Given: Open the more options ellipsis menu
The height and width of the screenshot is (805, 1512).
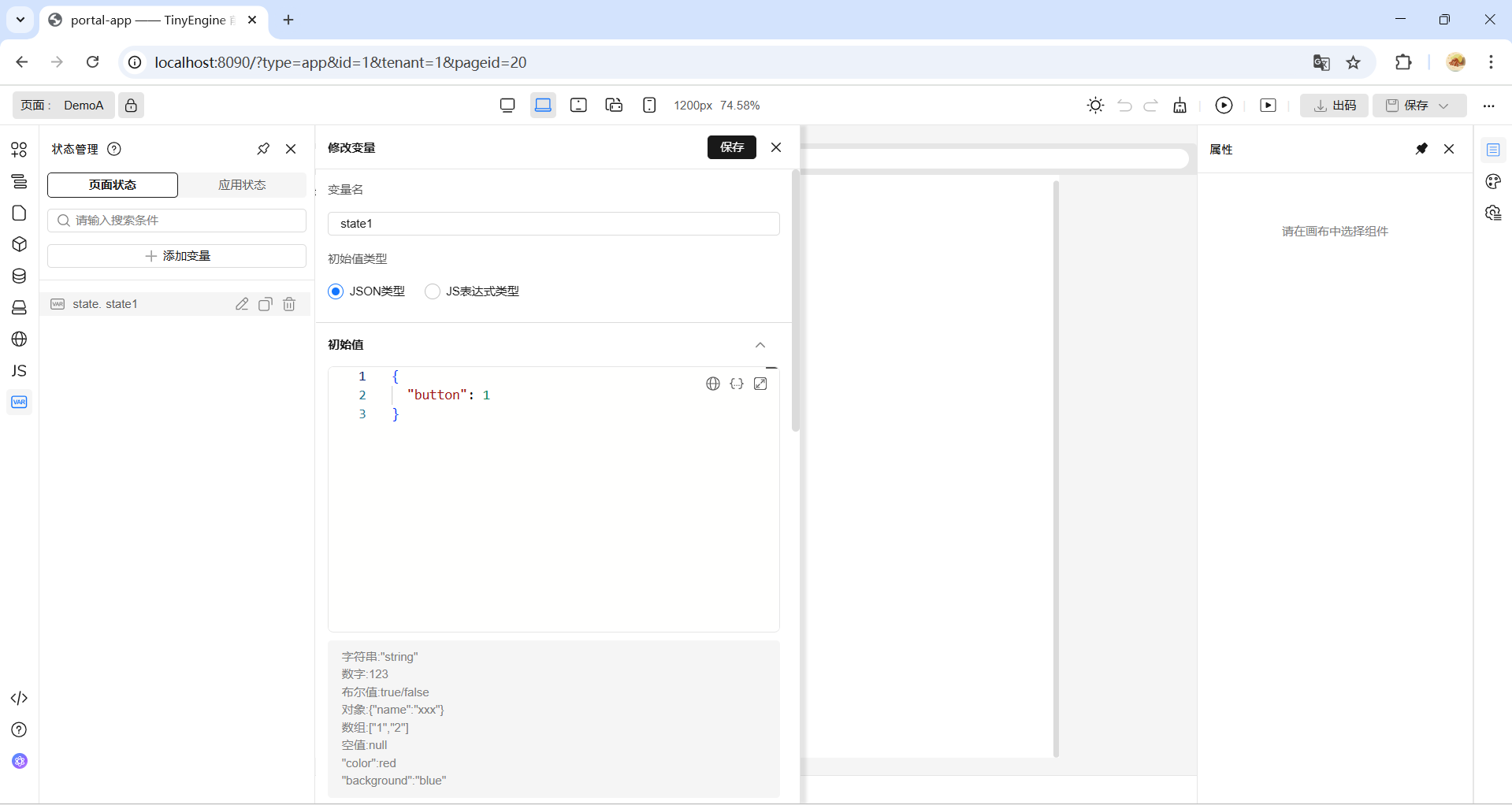Looking at the screenshot, I should click(x=1488, y=106).
